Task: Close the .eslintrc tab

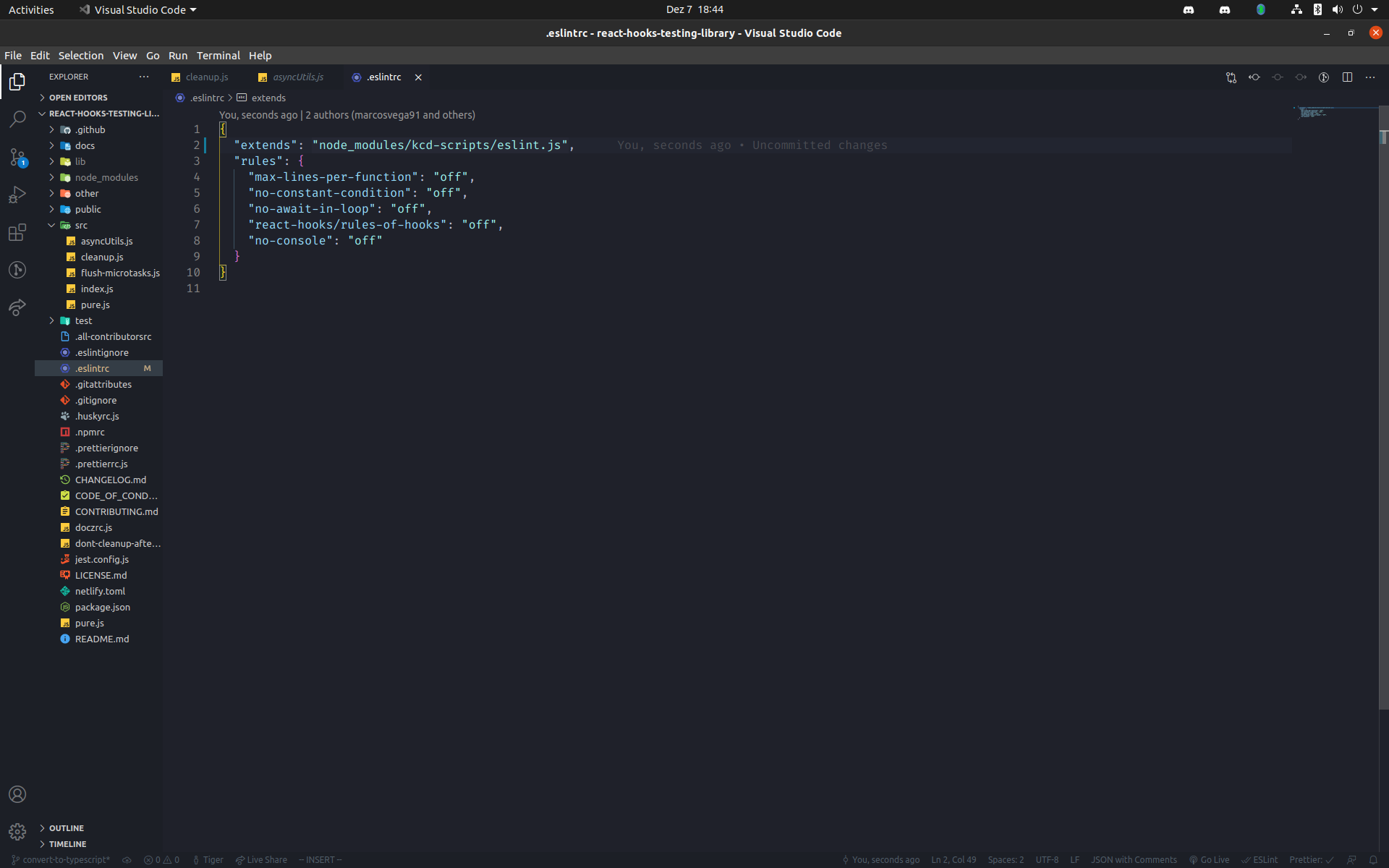Action: point(418,77)
